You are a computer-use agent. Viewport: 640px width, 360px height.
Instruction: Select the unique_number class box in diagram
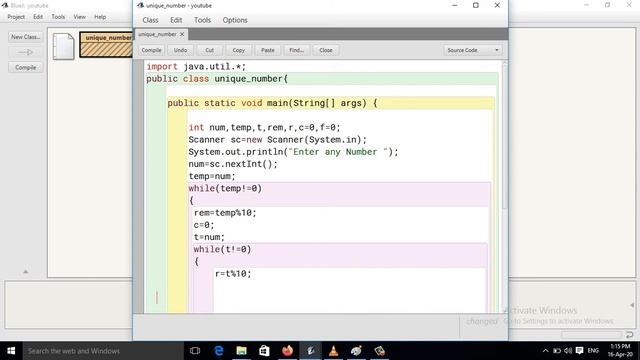pyautogui.click(x=106, y=45)
